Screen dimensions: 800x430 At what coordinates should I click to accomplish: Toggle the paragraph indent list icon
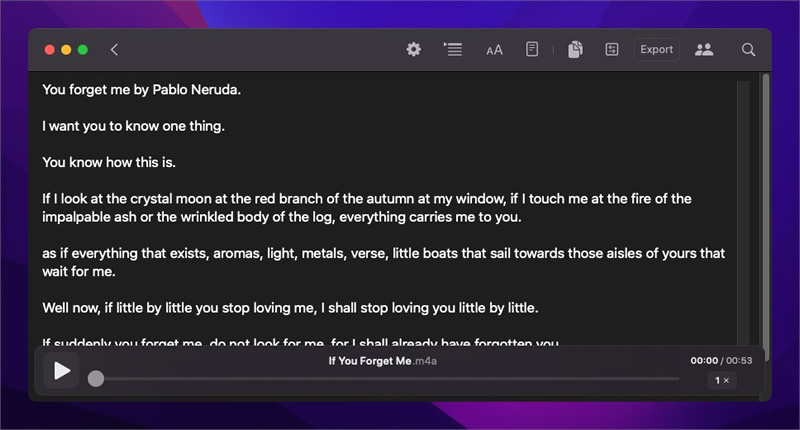(453, 49)
